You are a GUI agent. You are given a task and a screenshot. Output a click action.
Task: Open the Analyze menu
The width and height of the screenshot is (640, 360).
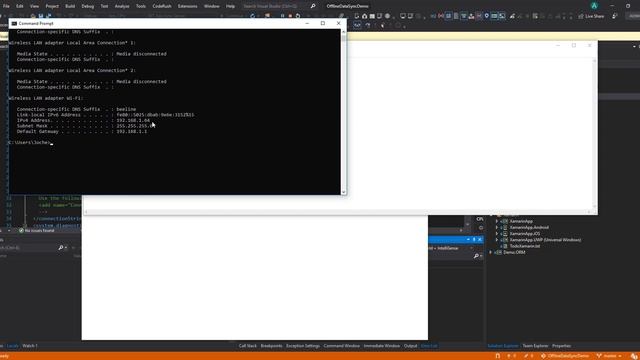[122, 6]
